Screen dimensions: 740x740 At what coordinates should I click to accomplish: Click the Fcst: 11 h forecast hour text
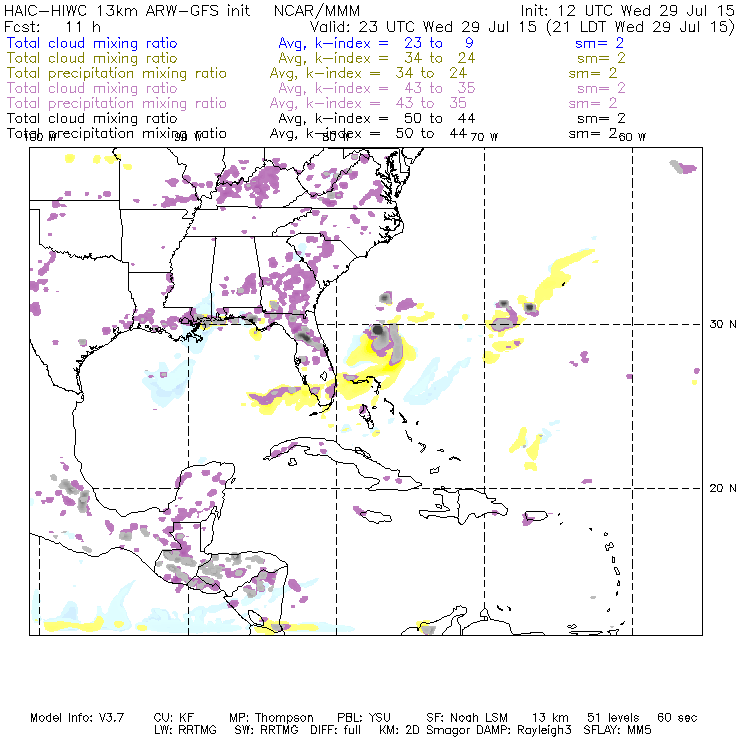click(52, 27)
